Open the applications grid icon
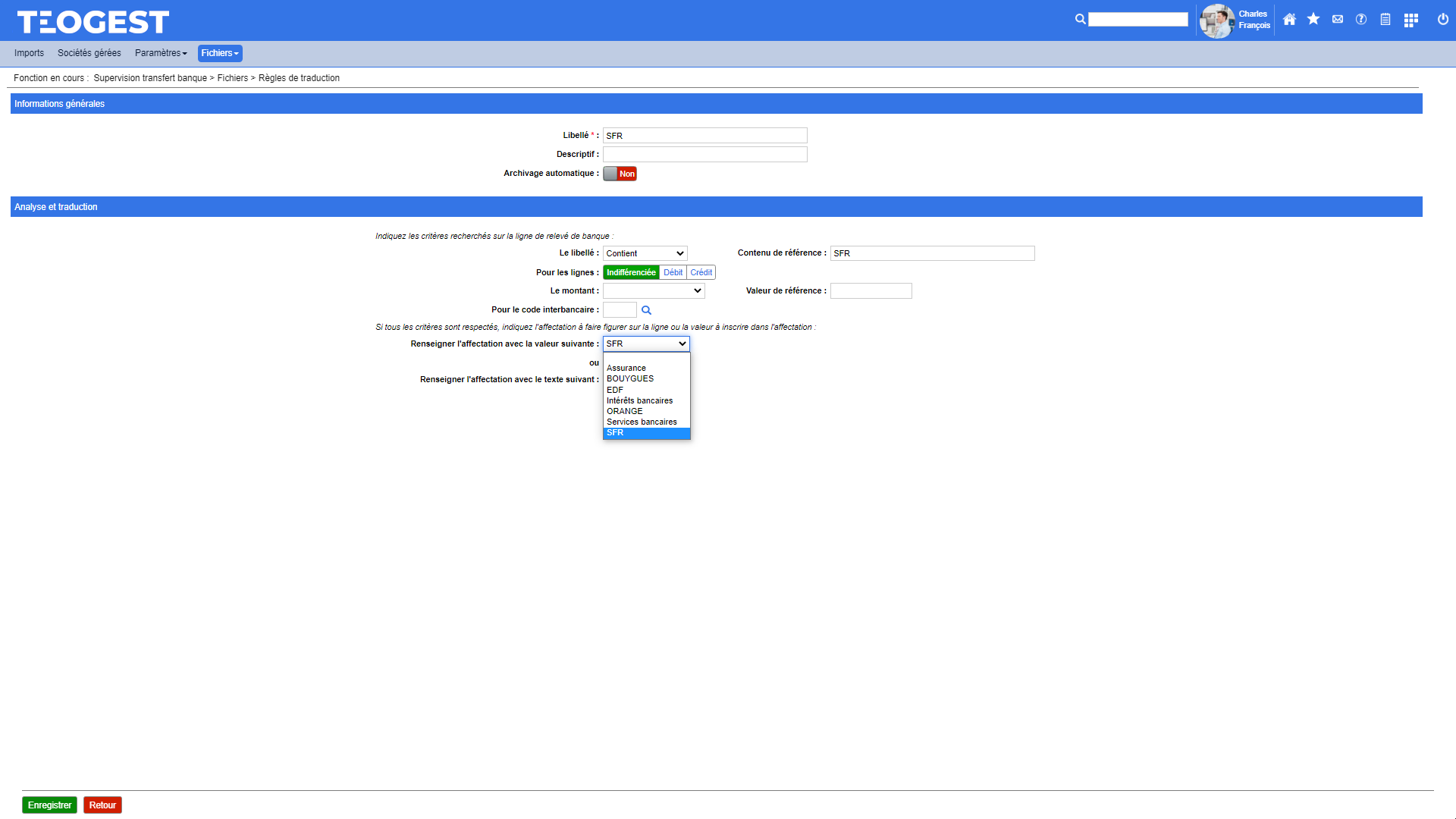1456x819 pixels. 1410,20
